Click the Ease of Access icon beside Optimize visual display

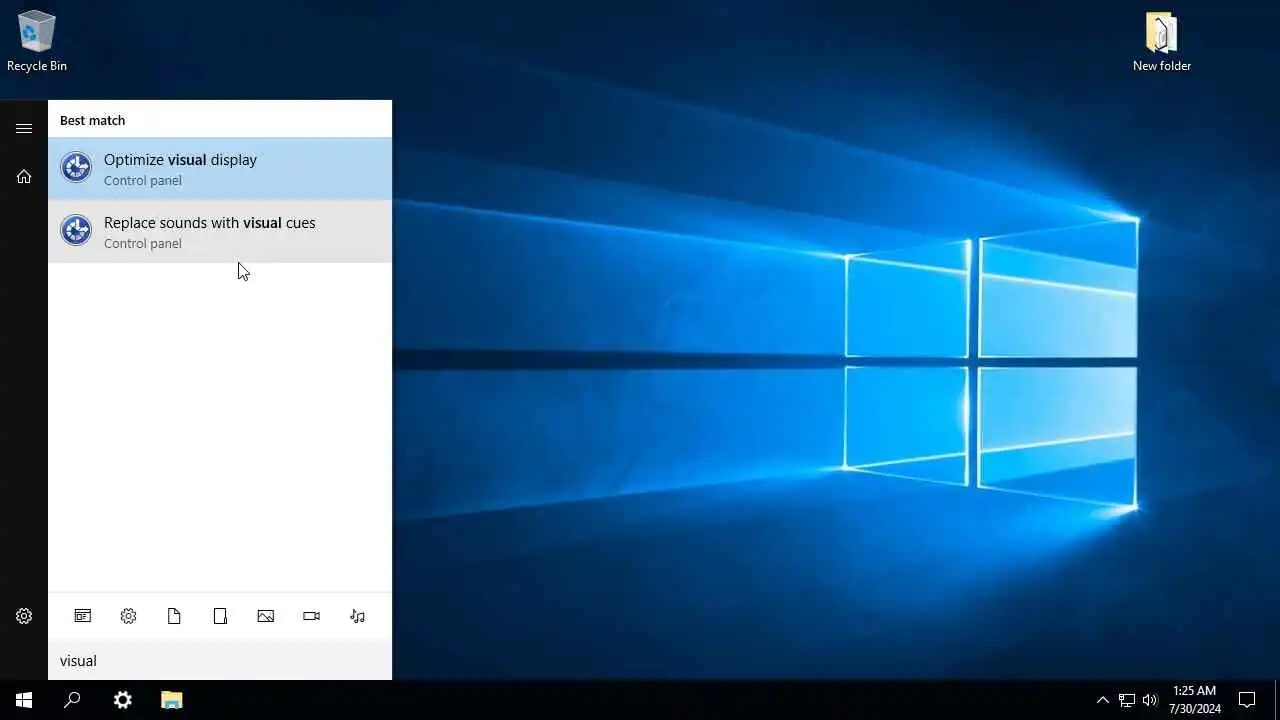coord(76,168)
